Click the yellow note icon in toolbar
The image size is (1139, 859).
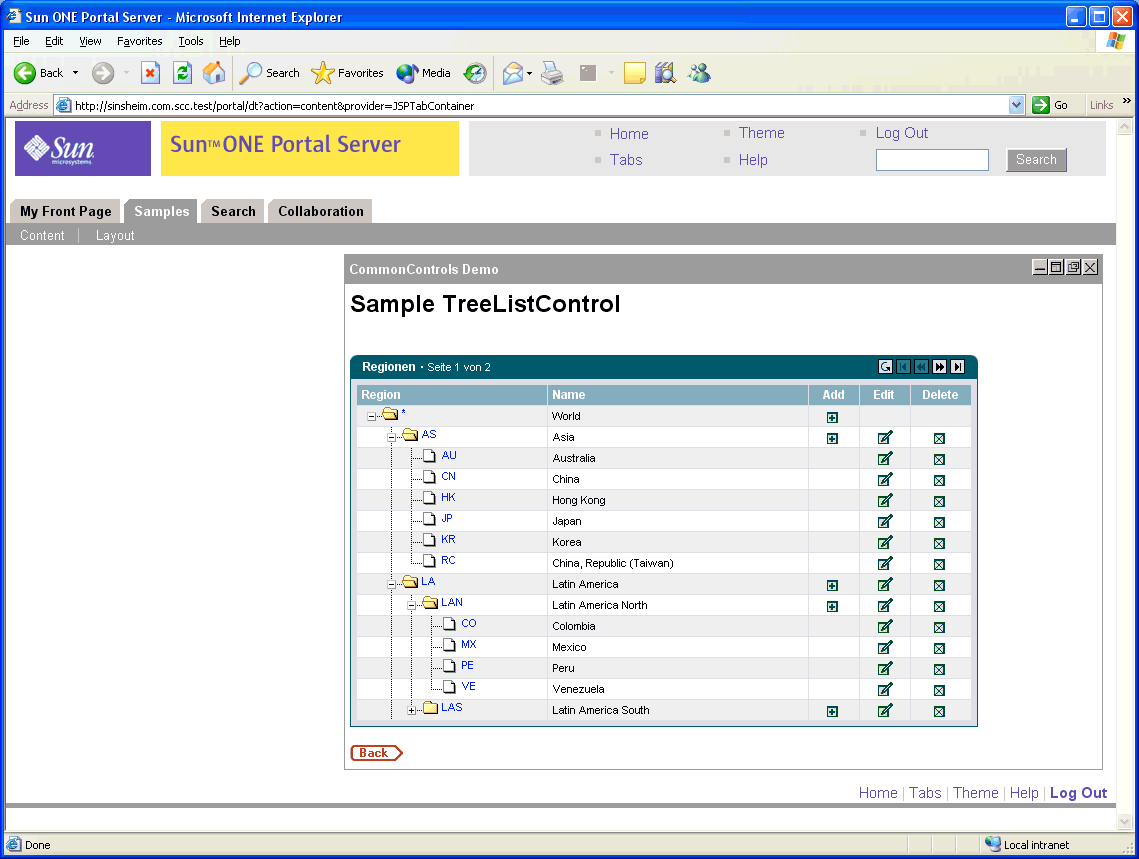coord(634,73)
